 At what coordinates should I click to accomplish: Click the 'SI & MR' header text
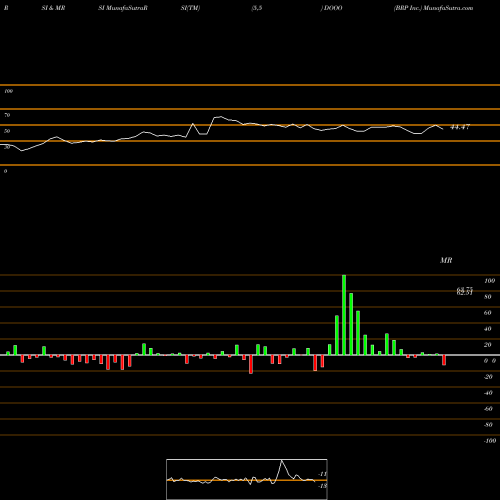(x=53, y=8)
